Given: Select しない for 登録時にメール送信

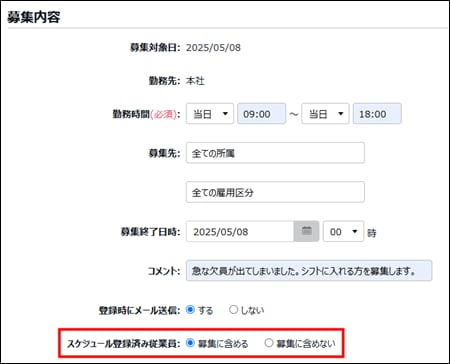Looking at the screenshot, I should (x=233, y=310).
